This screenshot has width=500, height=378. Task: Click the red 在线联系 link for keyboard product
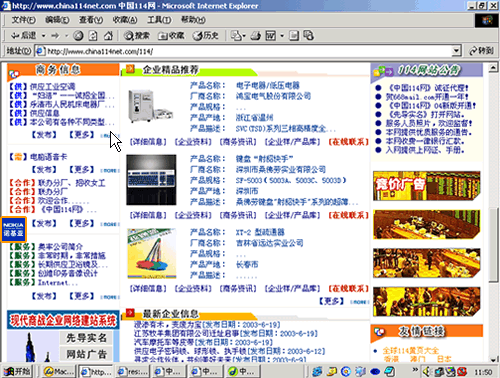(x=348, y=215)
